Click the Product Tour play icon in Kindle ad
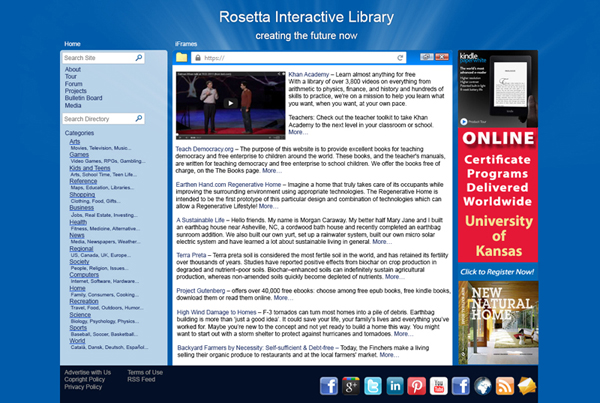Viewport: 600px width, 403px height. coord(463,121)
